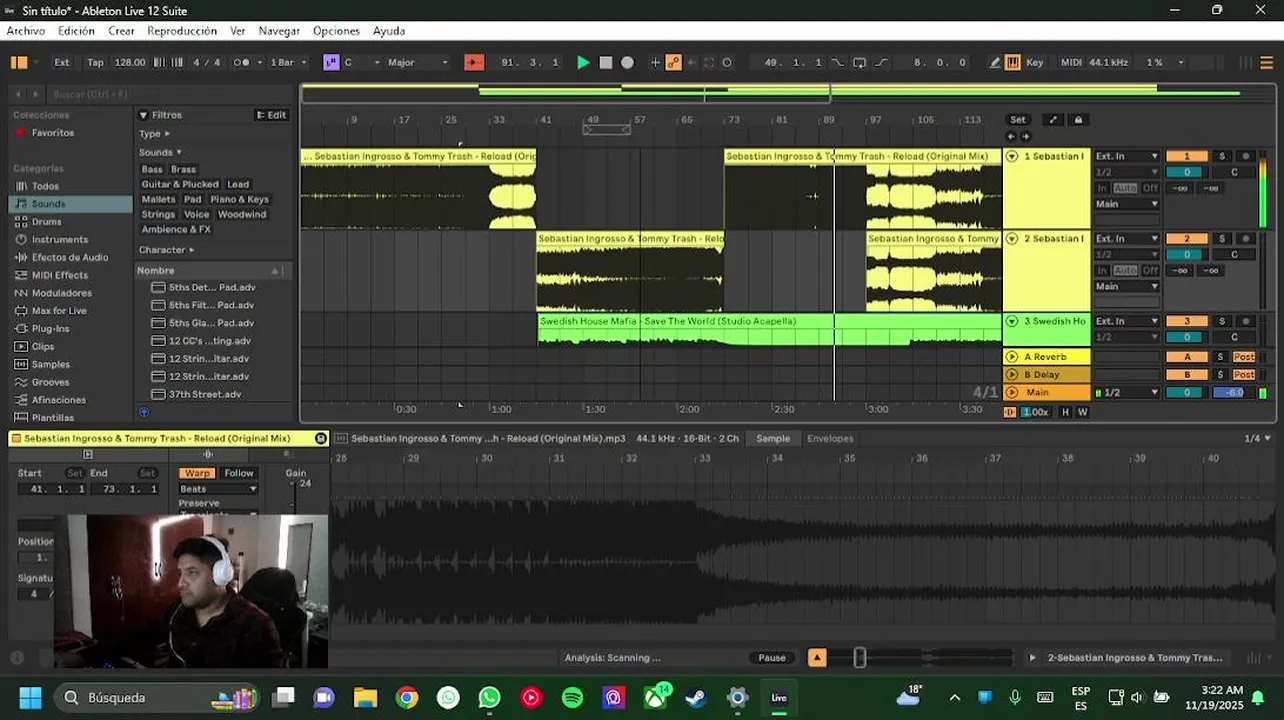The image size is (1284, 720).
Task: Open the Navegar menu
Action: click(279, 31)
